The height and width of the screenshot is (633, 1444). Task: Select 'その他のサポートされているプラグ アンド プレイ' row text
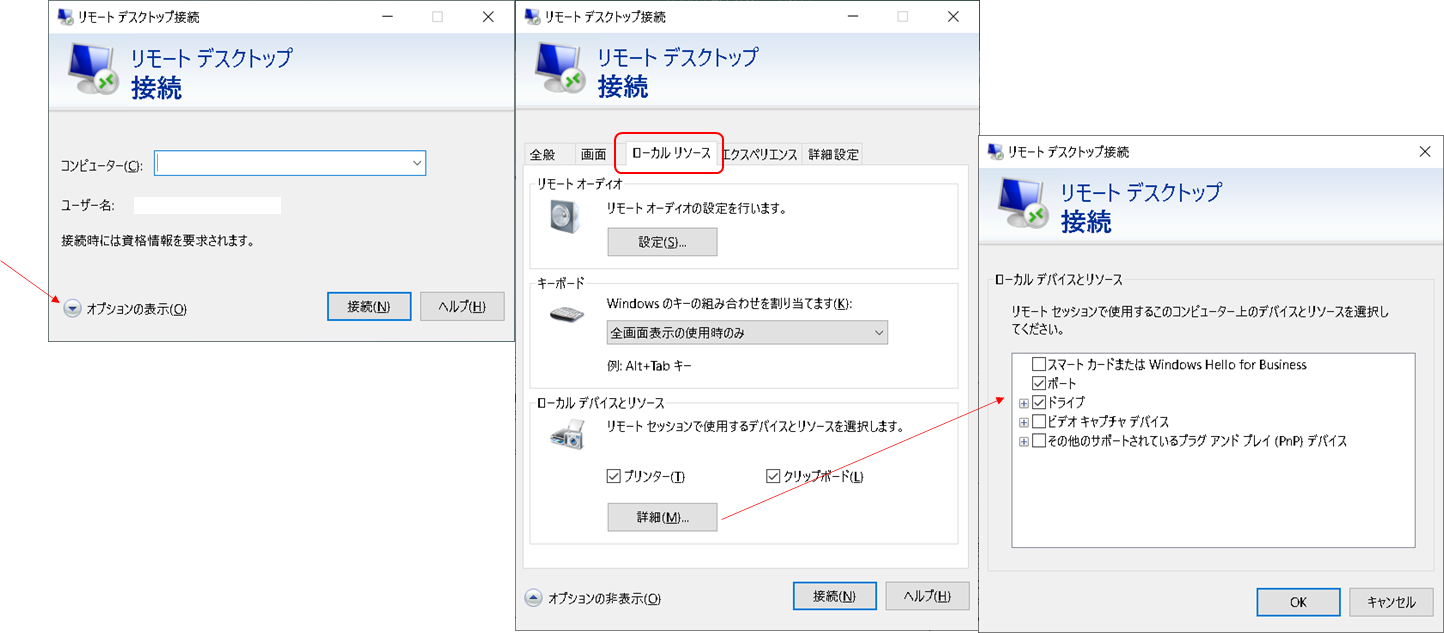point(1199,440)
